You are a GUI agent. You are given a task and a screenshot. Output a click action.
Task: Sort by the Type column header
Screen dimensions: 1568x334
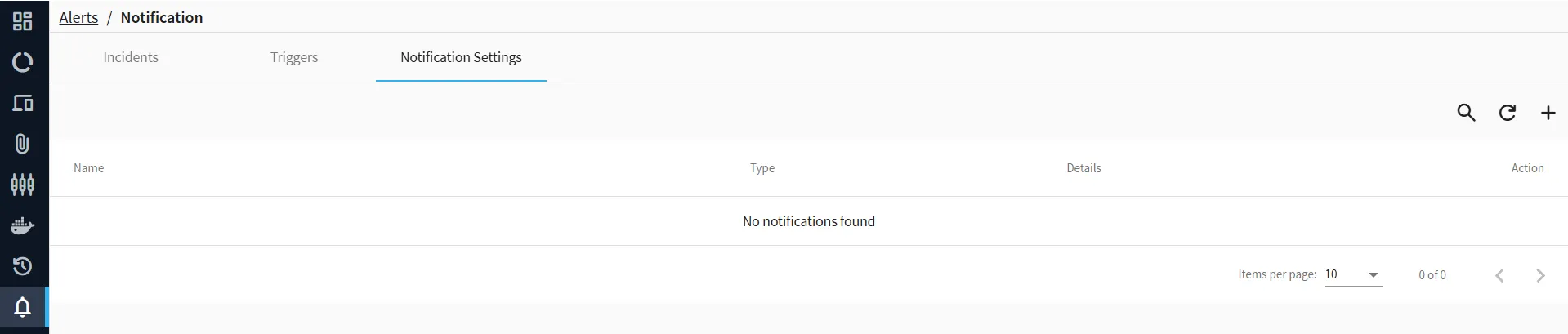click(762, 168)
